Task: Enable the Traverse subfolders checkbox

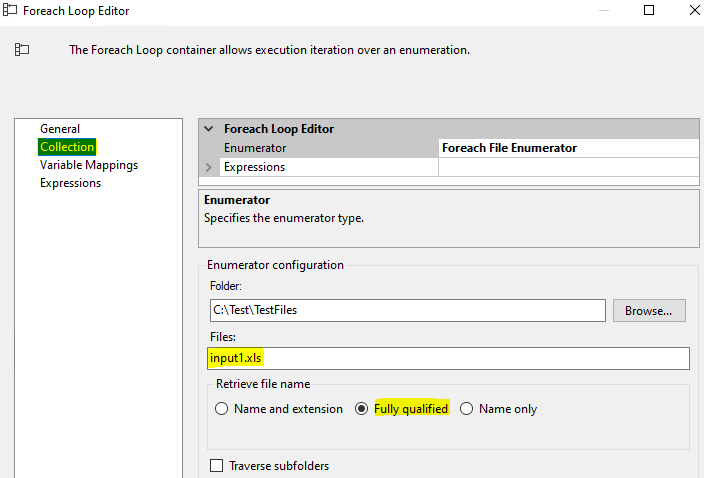Action: tap(217, 466)
